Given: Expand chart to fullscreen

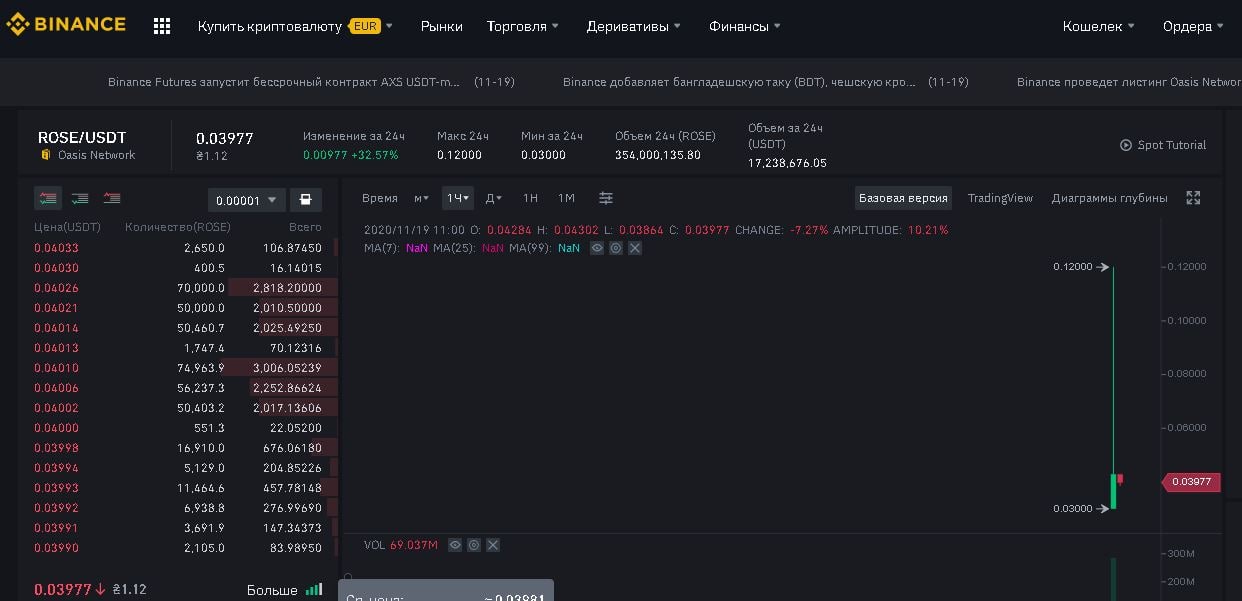Looking at the screenshot, I should (x=1193, y=198).
